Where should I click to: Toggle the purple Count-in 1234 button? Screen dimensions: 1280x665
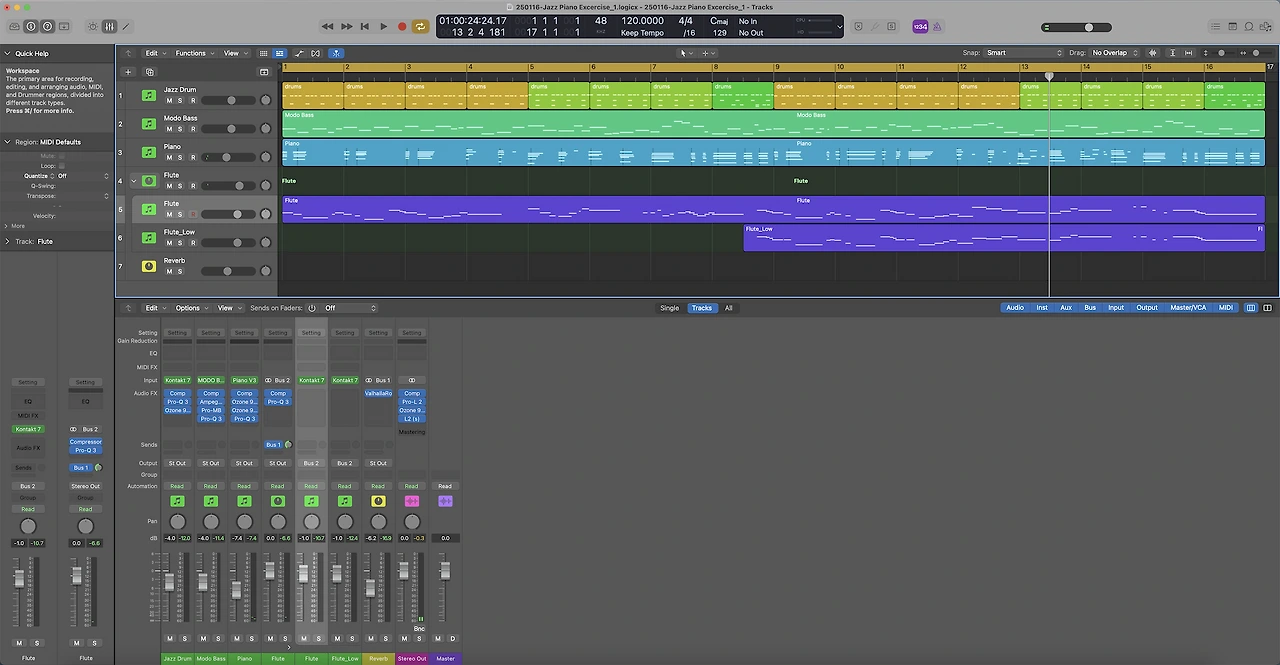(x=920, y=26)
